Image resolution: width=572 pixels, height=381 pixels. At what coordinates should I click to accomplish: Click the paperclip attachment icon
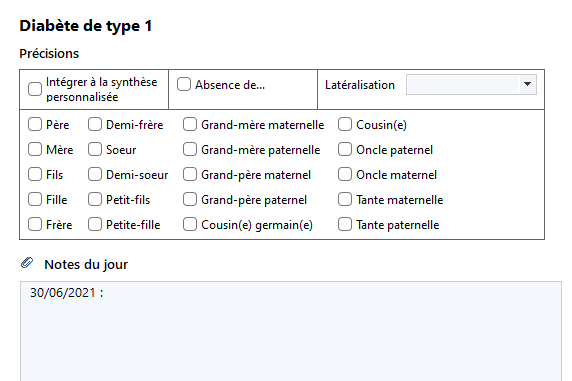point(27,263)
